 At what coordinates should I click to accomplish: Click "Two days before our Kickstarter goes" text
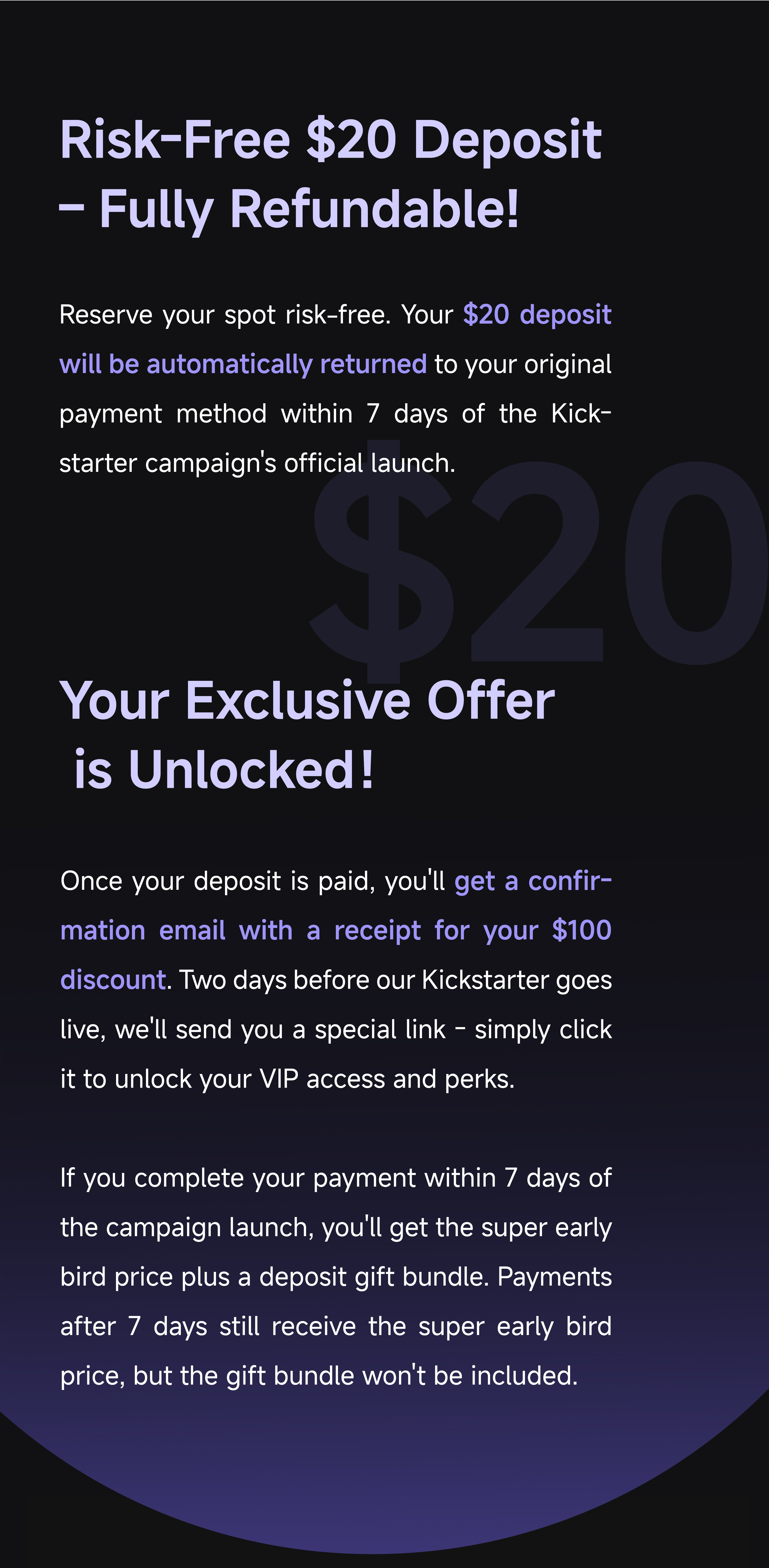(x=395, y=980)
